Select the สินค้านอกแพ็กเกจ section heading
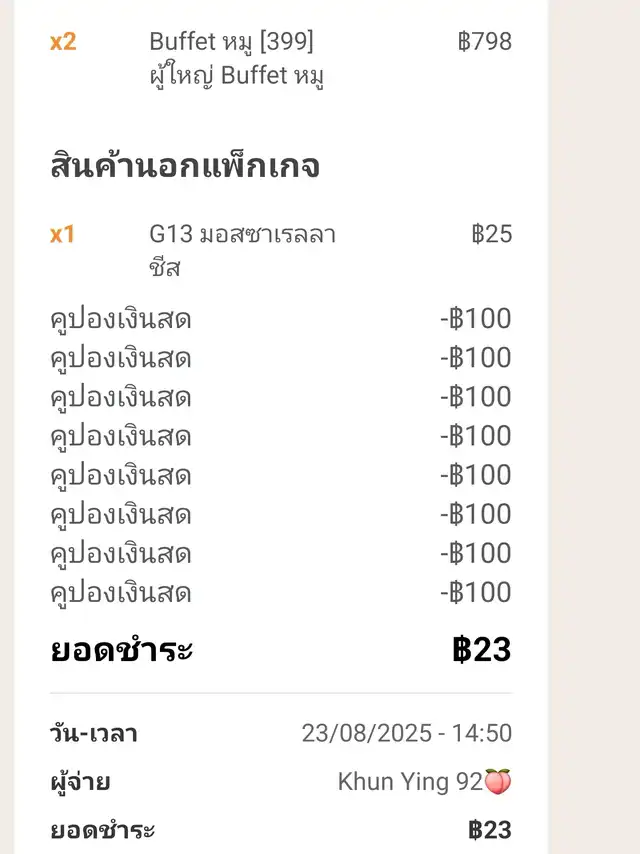Viewport: 640px width, 854px height. [185, 166]
